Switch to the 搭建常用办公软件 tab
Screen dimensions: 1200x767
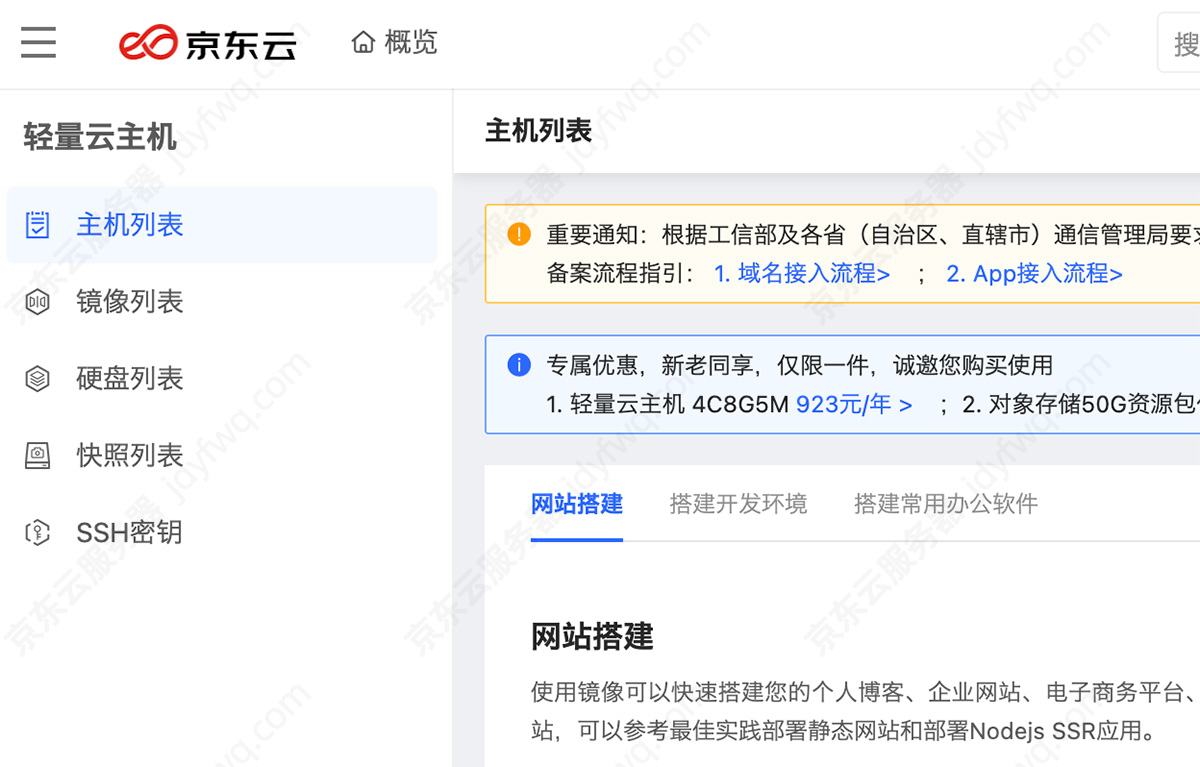pyautogui.click(x=946, y=504)
